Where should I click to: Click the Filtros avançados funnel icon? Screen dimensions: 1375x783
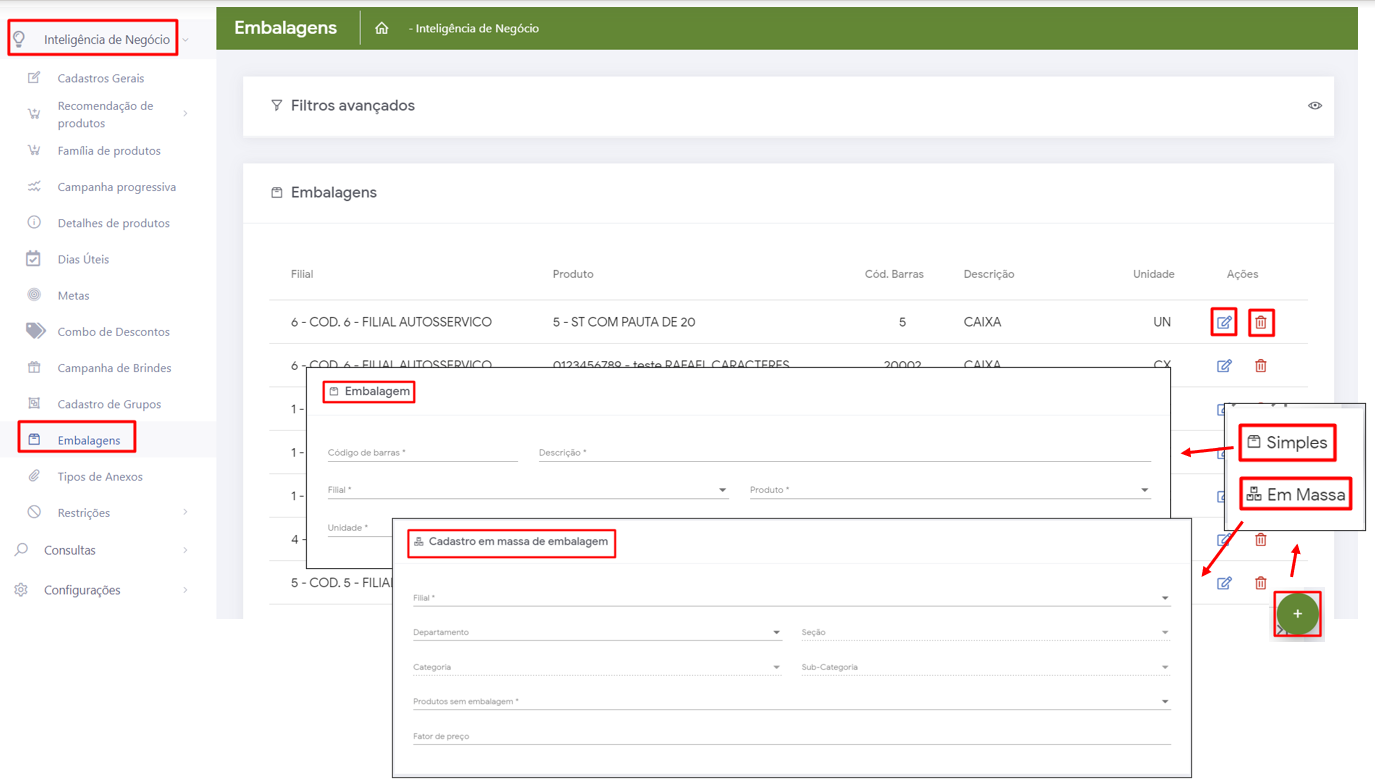pos(277,105)
